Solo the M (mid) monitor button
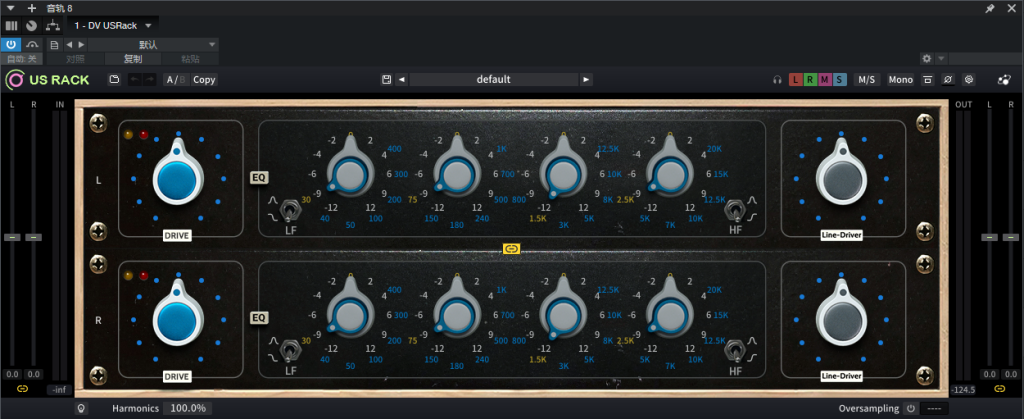 coord(825,80)
